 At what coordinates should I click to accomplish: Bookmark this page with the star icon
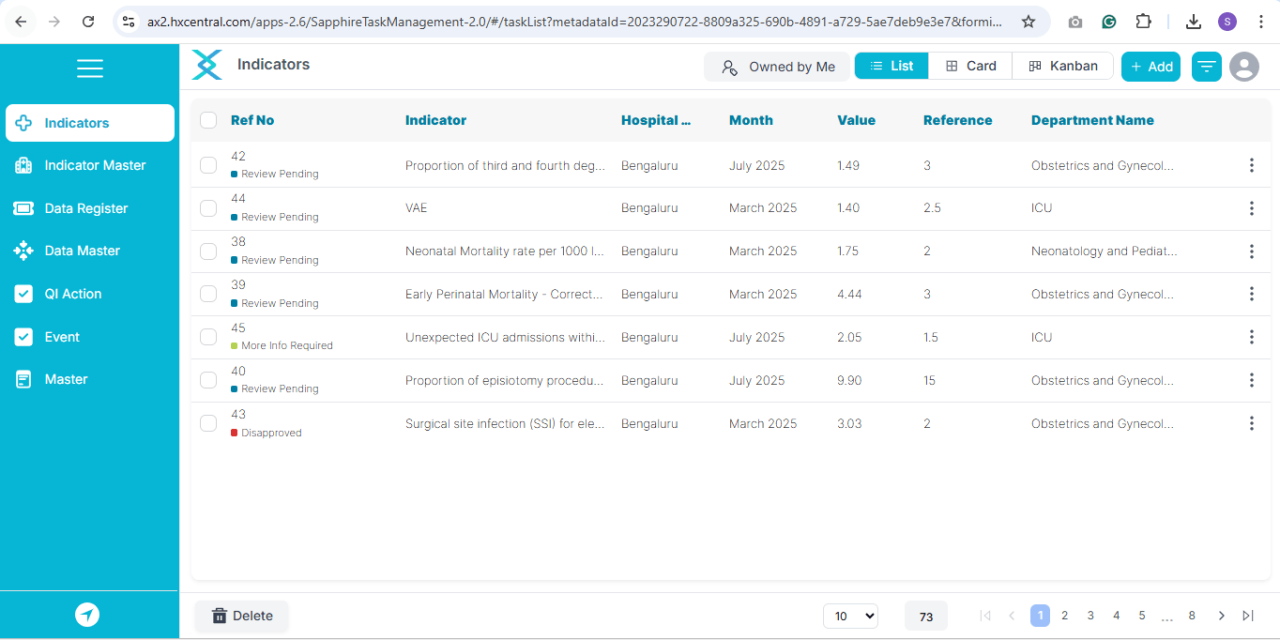pos(1028,21)
